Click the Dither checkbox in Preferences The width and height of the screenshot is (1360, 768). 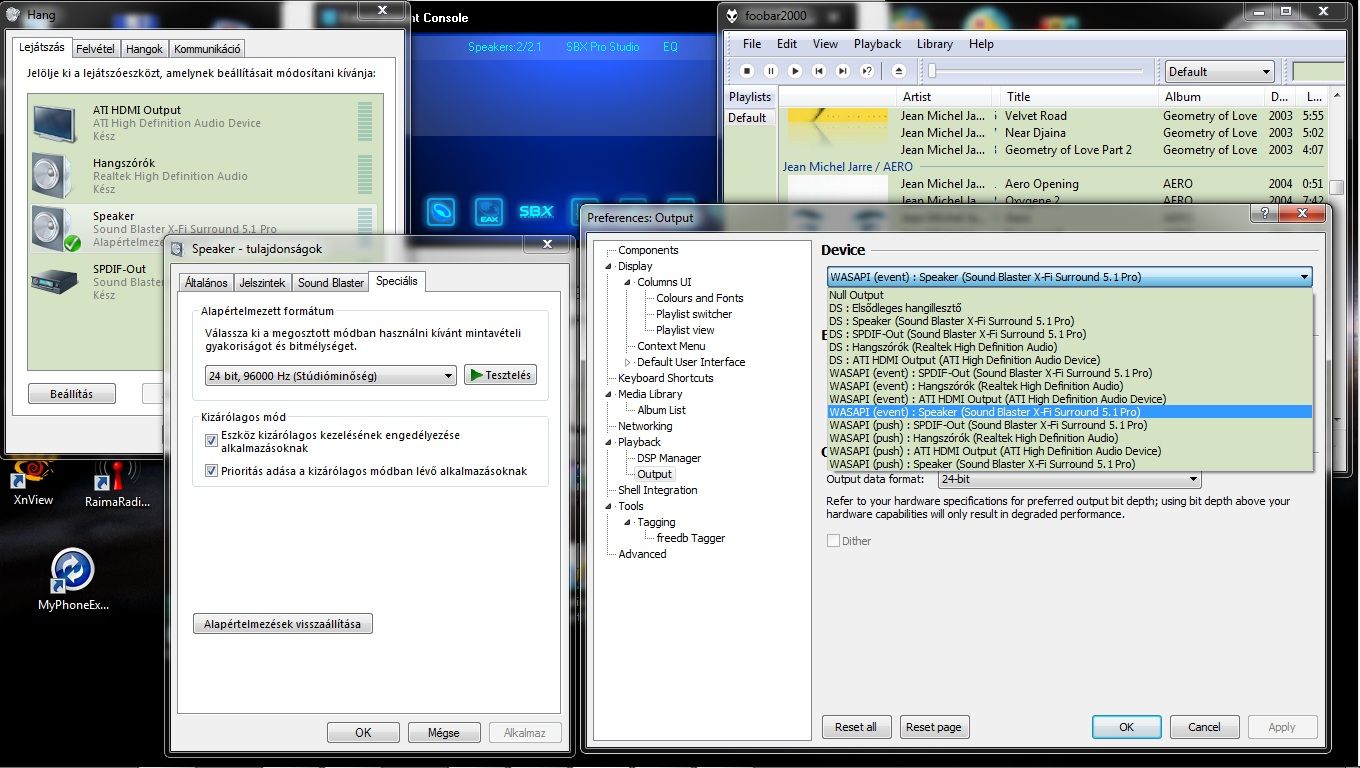pyautogui.click(x=833, y=541)
